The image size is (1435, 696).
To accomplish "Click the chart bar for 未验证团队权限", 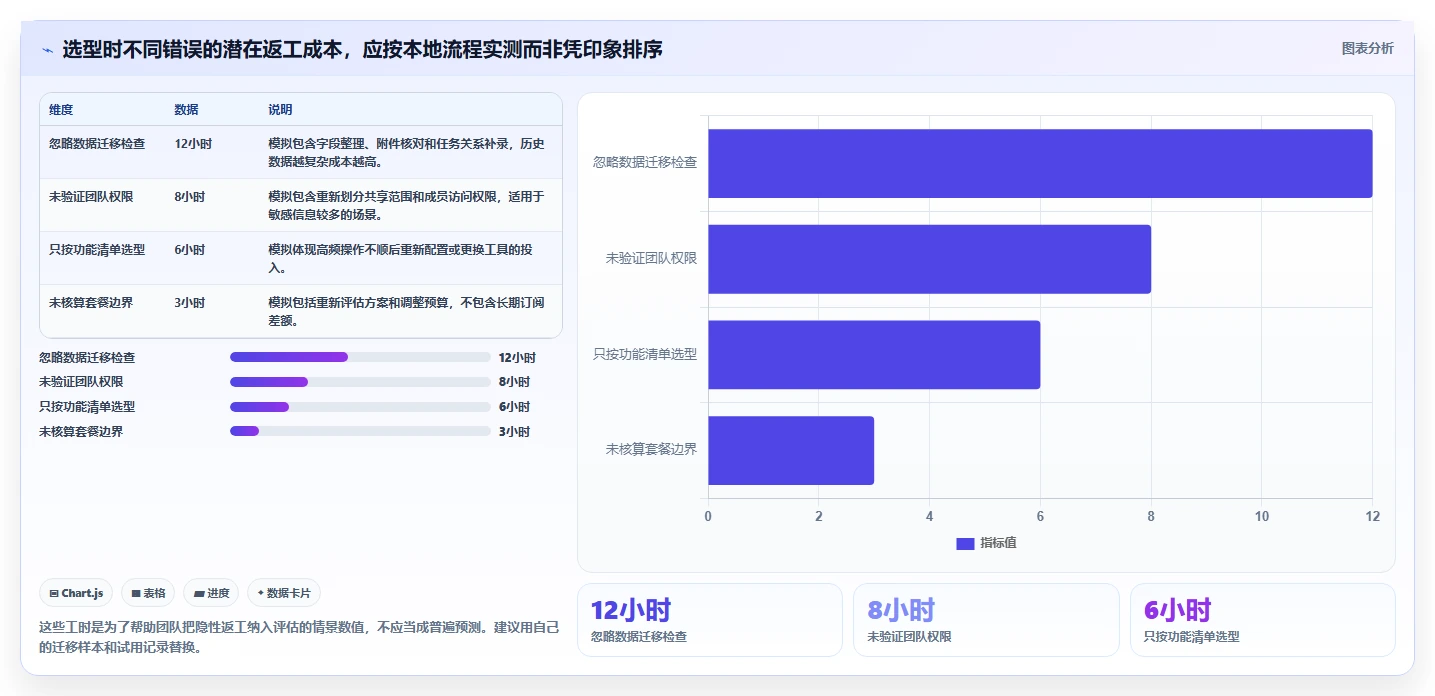I will point(929,259).
